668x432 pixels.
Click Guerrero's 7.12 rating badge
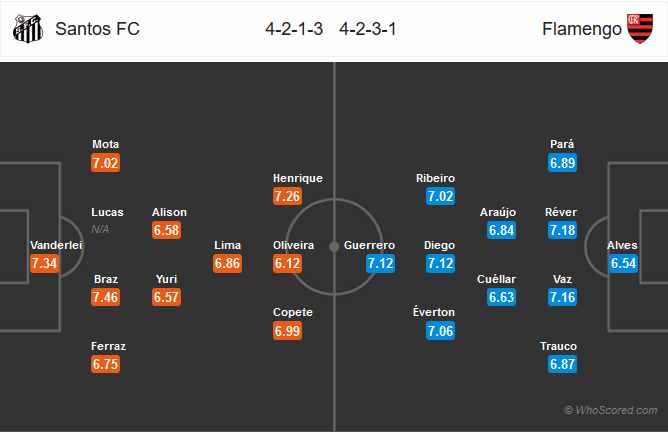(x=380, y=263)
